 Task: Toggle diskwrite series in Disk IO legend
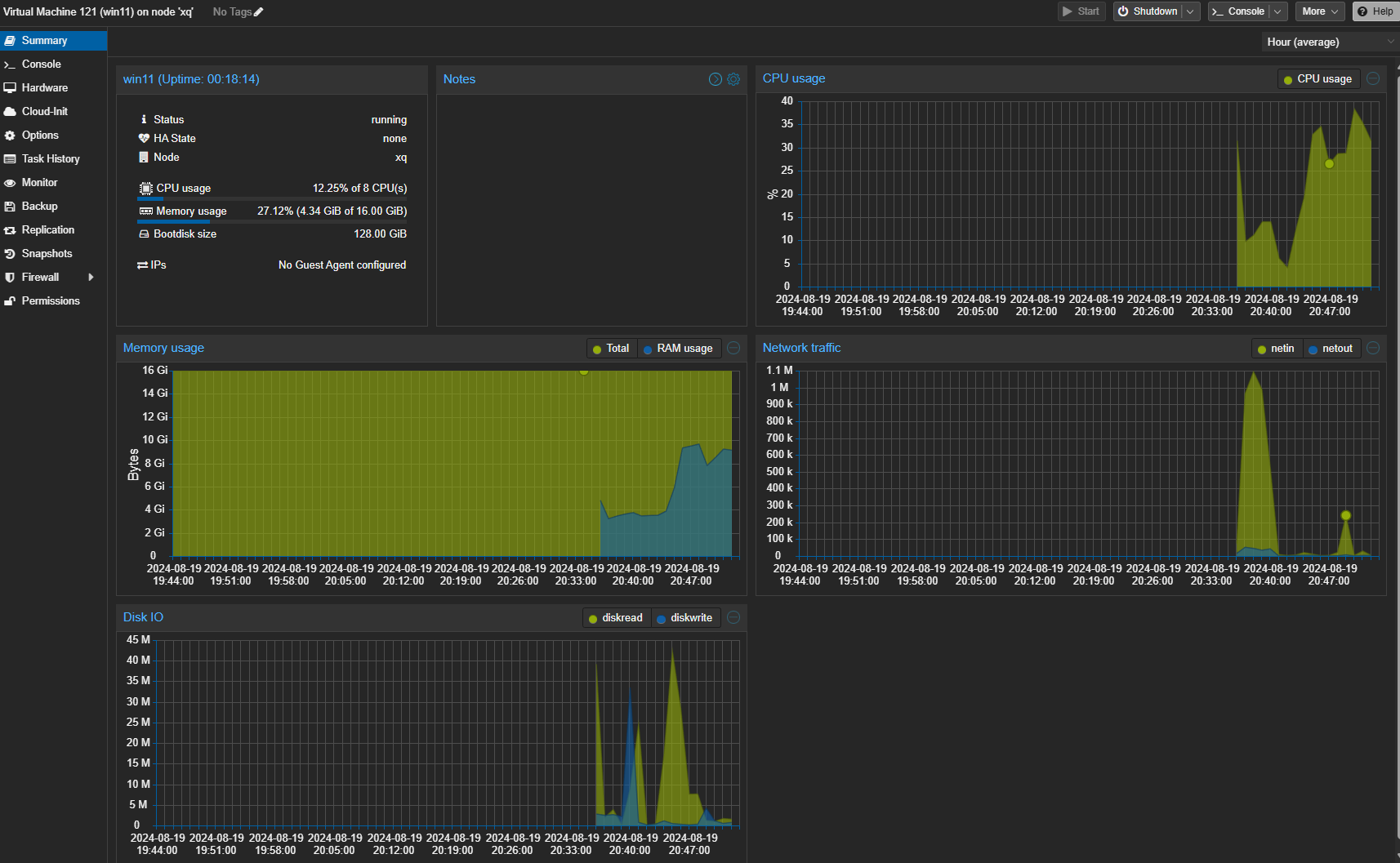(684, 618)
